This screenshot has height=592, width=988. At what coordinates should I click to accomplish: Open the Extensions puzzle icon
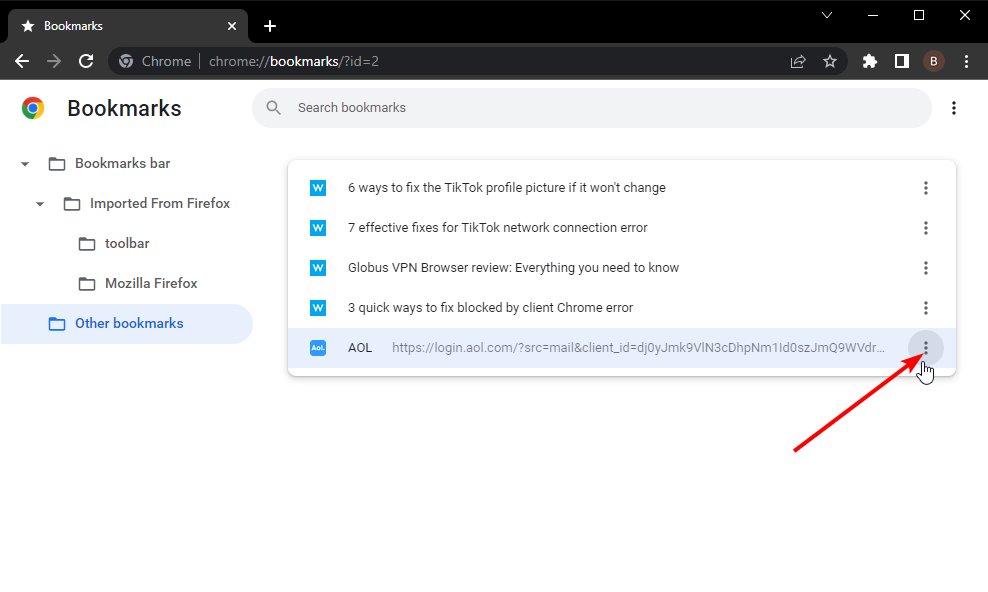click(870, 61)
